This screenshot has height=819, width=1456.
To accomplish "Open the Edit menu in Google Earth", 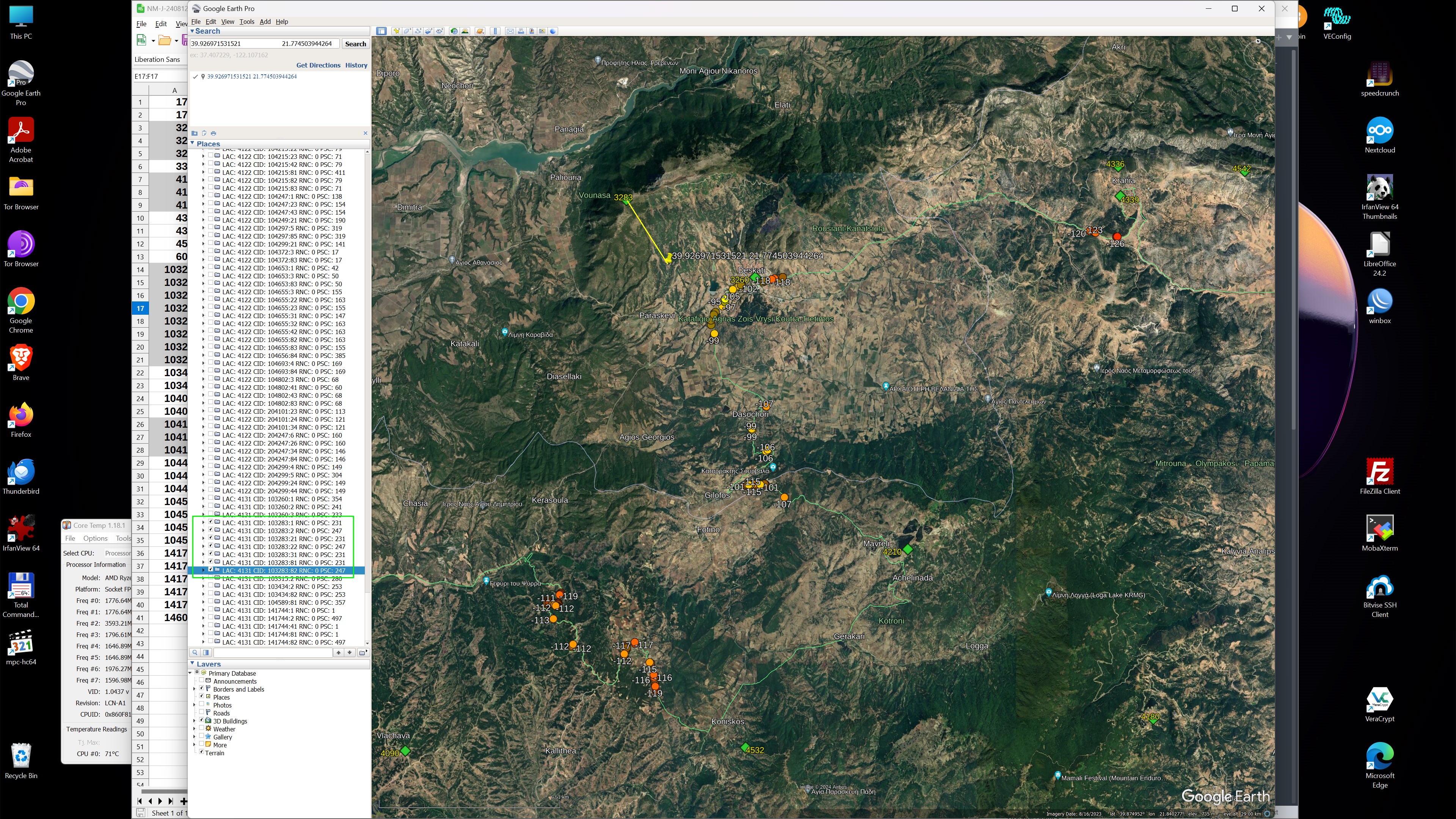I will coord(211,22).
